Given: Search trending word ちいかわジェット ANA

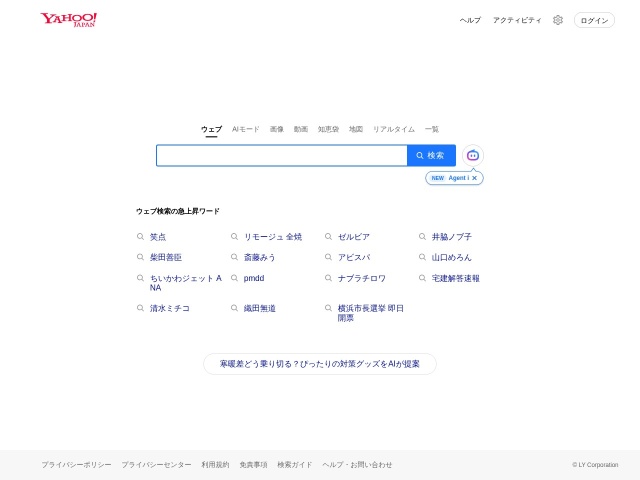Looking at the screenshot, I should click(186, 283).
